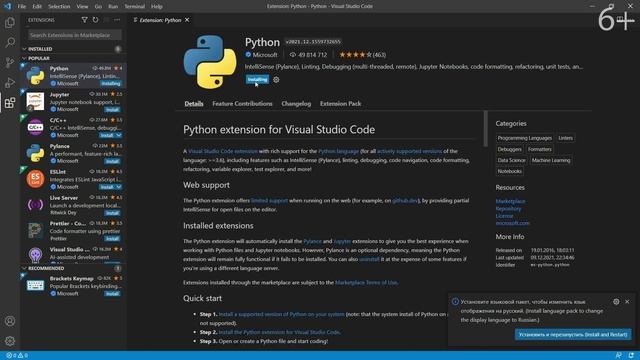The width and height of the screenshot is (640, 360).
Task: Open the Marketplace resource link
Action: click(x=510, y=201)
